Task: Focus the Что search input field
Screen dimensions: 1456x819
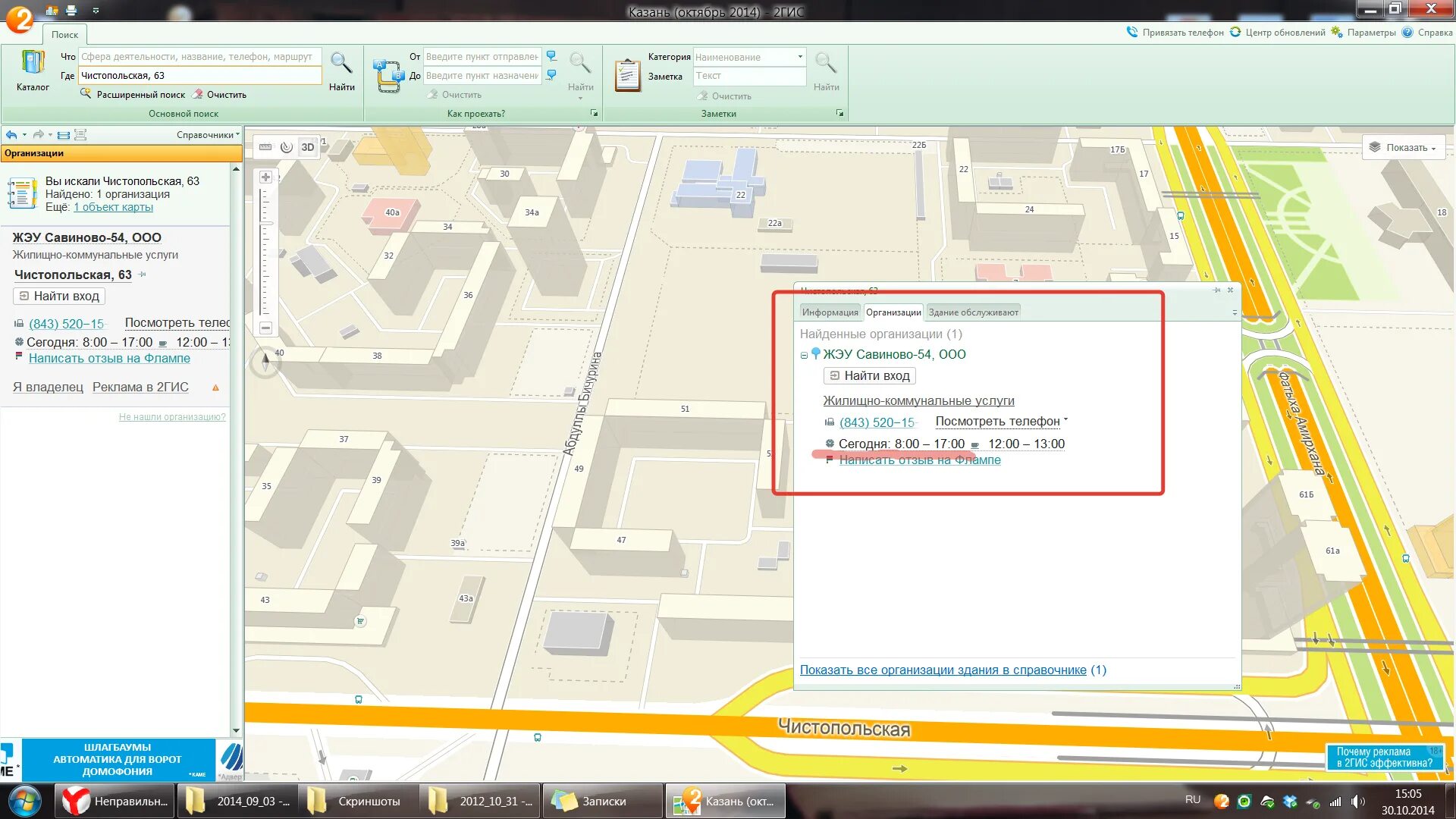Action: point(200,57)
